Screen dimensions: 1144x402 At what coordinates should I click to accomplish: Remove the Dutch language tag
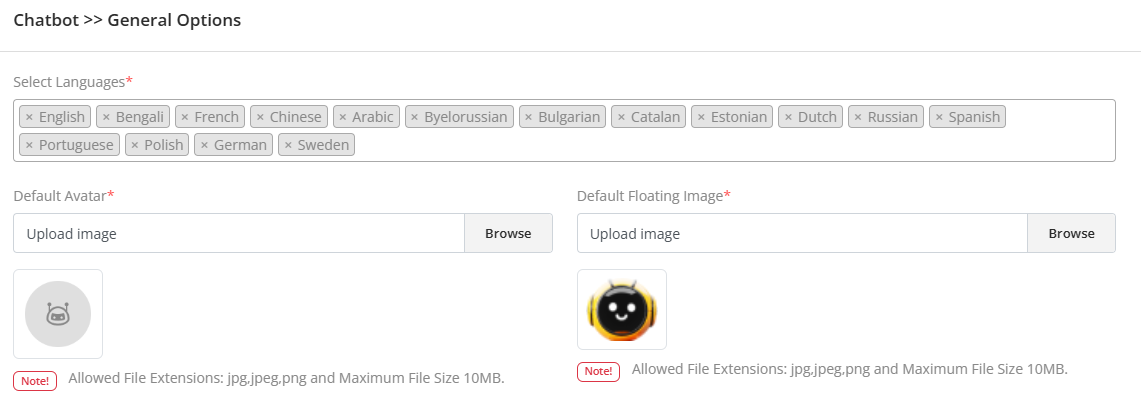pyautogui.click(x=788, y=117)
